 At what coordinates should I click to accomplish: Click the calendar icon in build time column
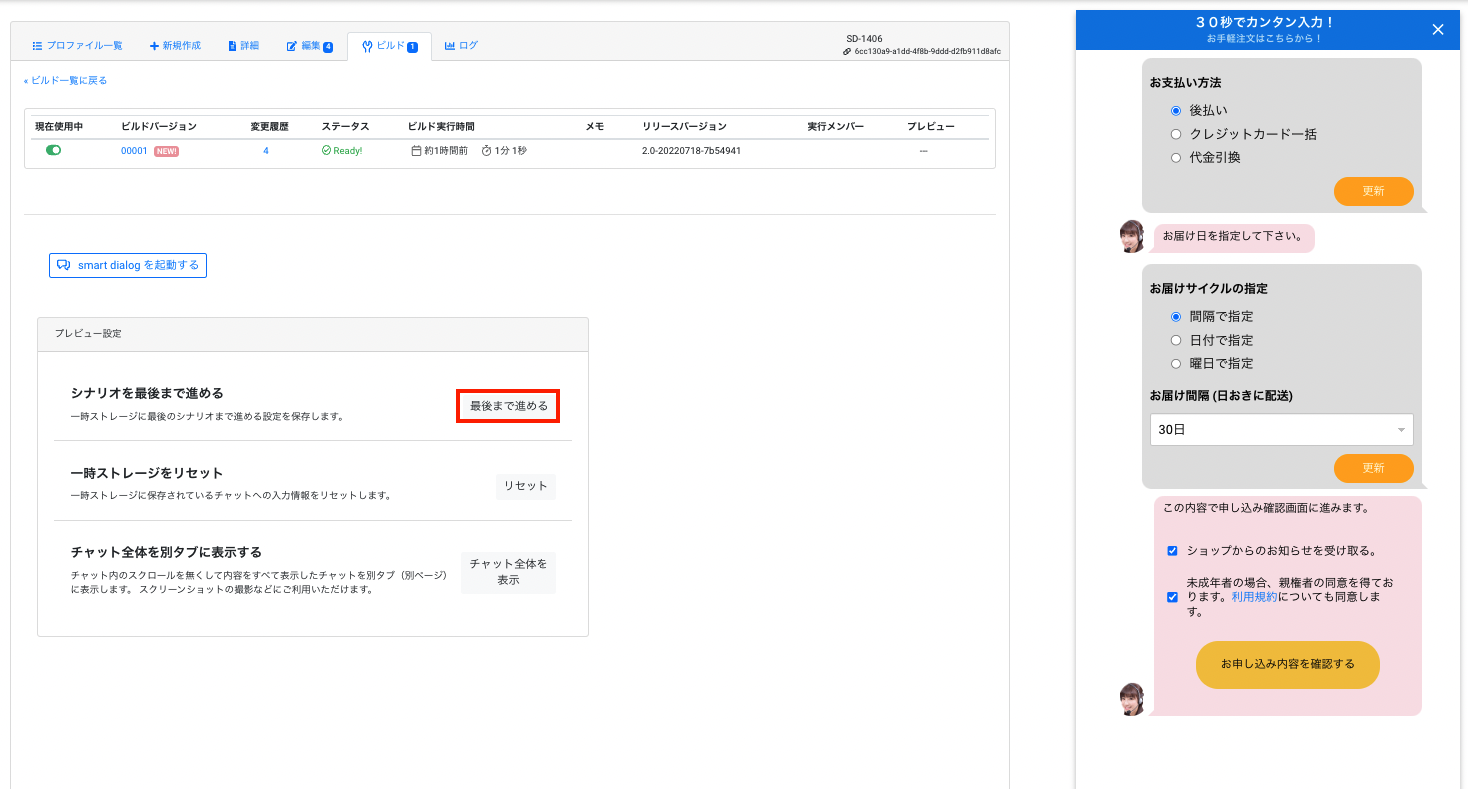tap(416, 151)
